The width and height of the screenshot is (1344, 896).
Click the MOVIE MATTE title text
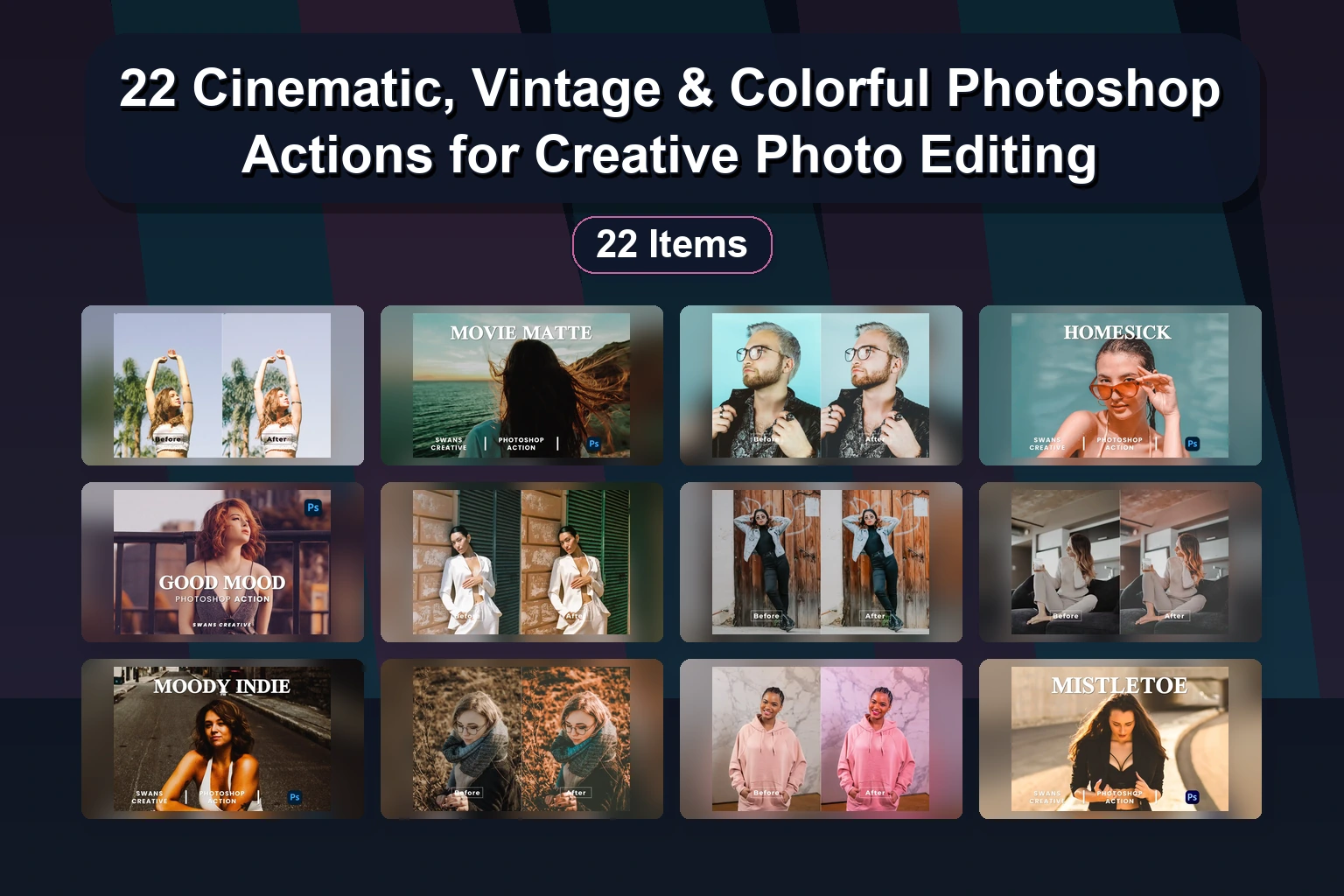521,332
